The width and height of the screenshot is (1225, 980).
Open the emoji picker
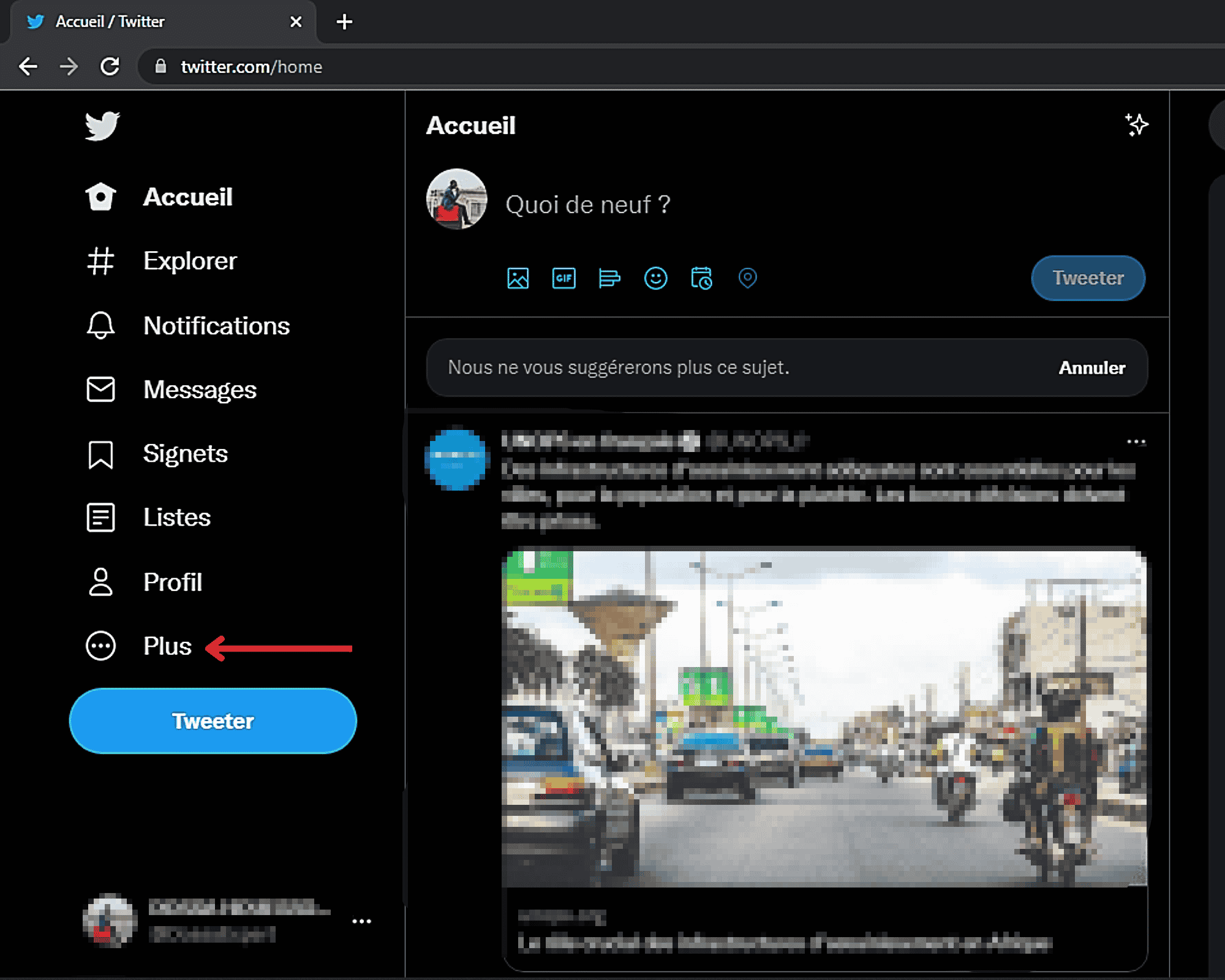pos(655,279)
